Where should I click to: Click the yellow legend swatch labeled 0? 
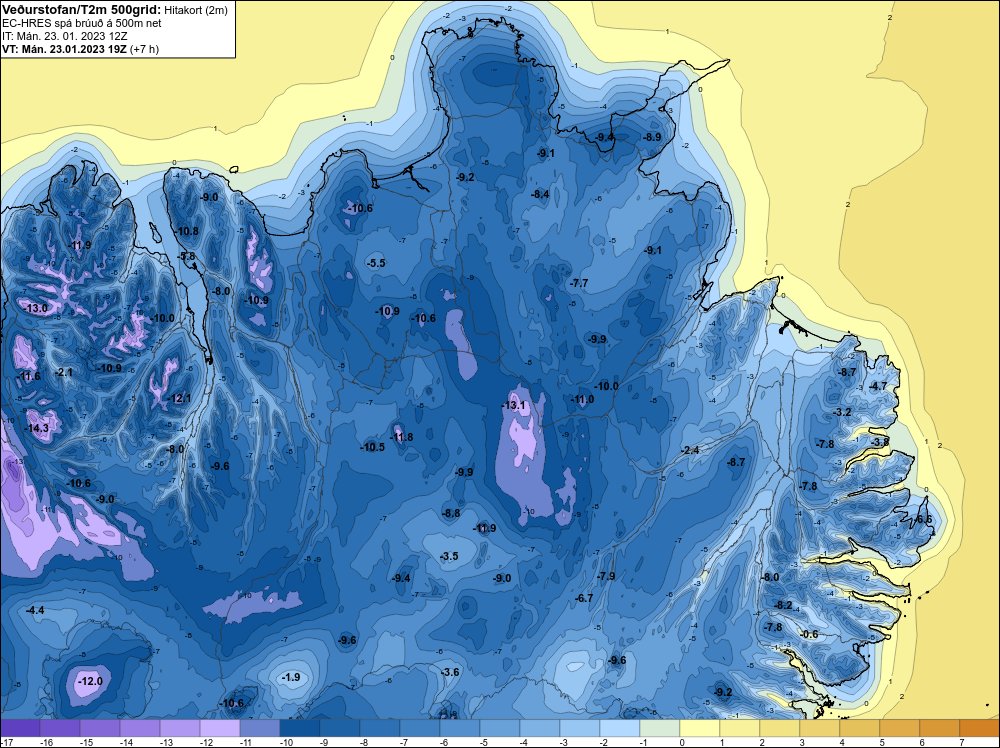click(x=700, y=728)
